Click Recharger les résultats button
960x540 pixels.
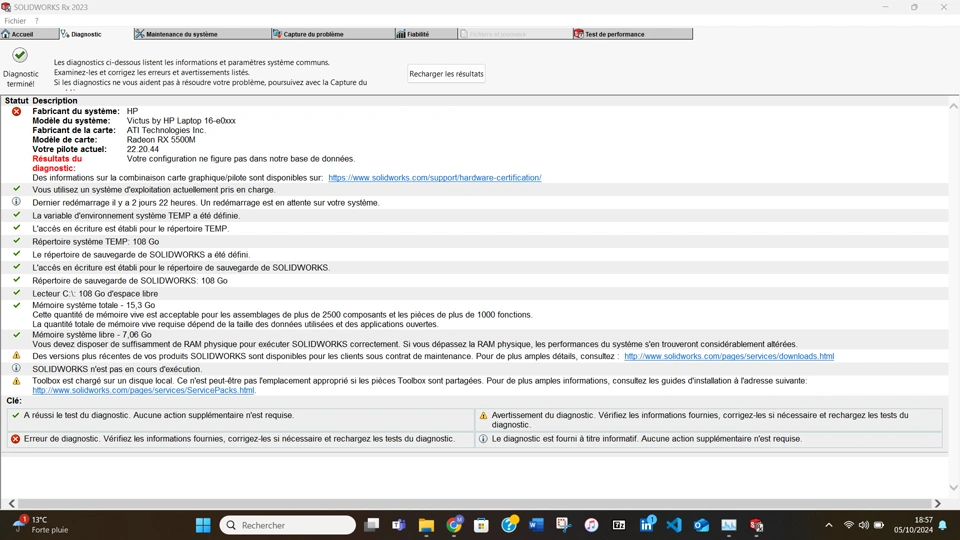(x=446, y=74)
